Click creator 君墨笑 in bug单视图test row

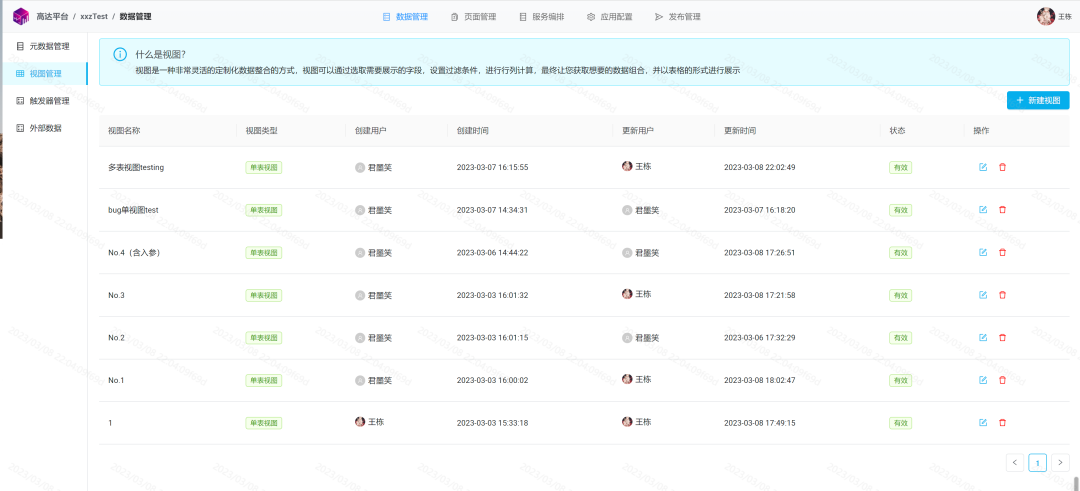pyautogui.click(x=373, y=210)
